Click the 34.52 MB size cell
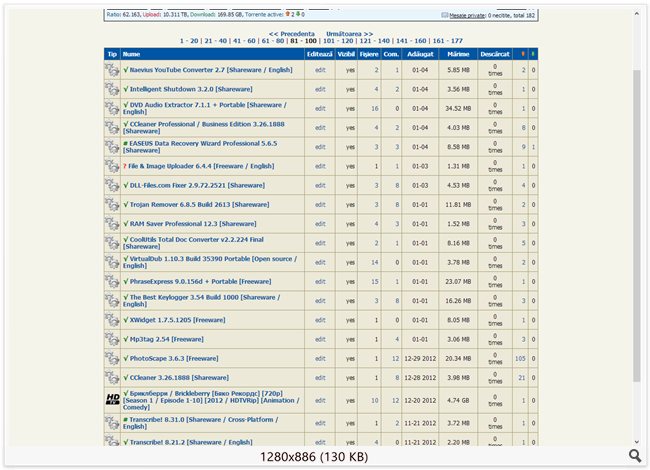 point(458,108)
